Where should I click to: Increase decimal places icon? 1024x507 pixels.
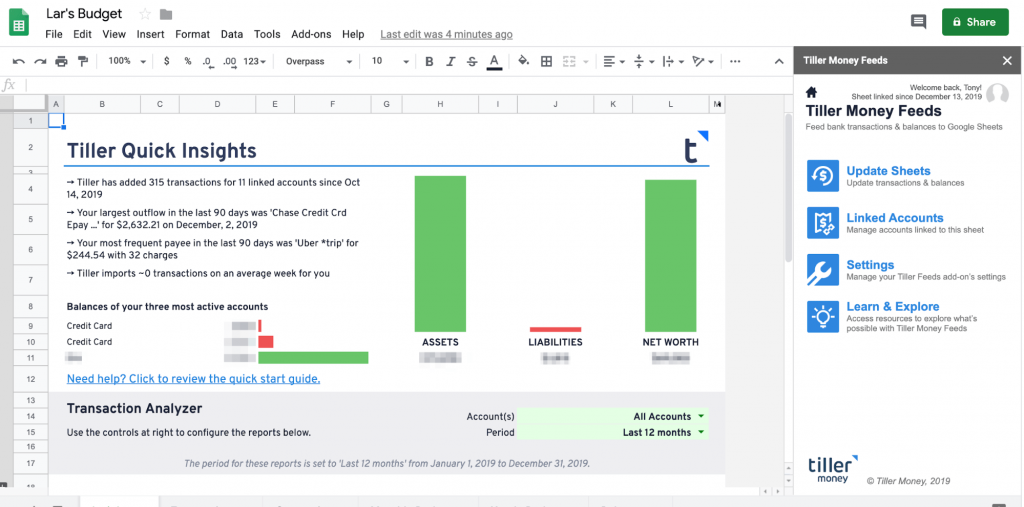[x=229, y=61]
